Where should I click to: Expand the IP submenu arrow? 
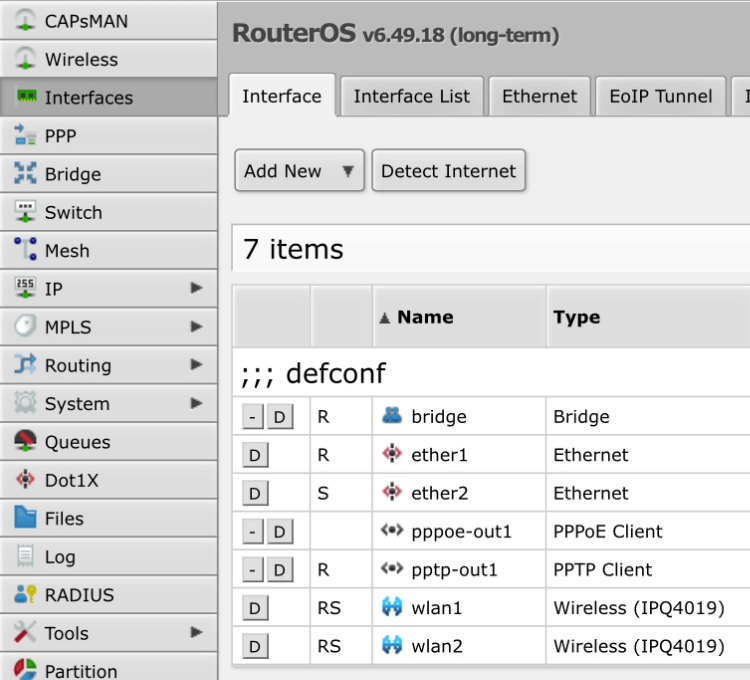pos(196,287)
